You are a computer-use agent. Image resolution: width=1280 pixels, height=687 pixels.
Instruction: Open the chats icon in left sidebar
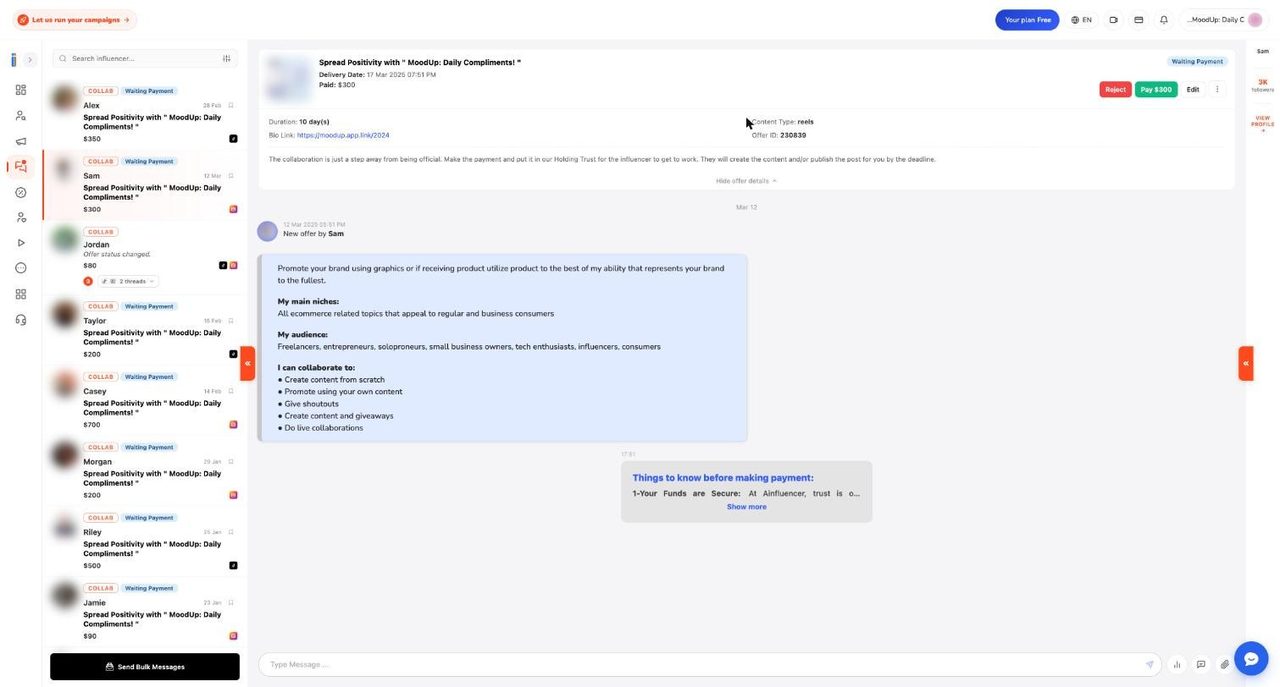coord(21,166)
